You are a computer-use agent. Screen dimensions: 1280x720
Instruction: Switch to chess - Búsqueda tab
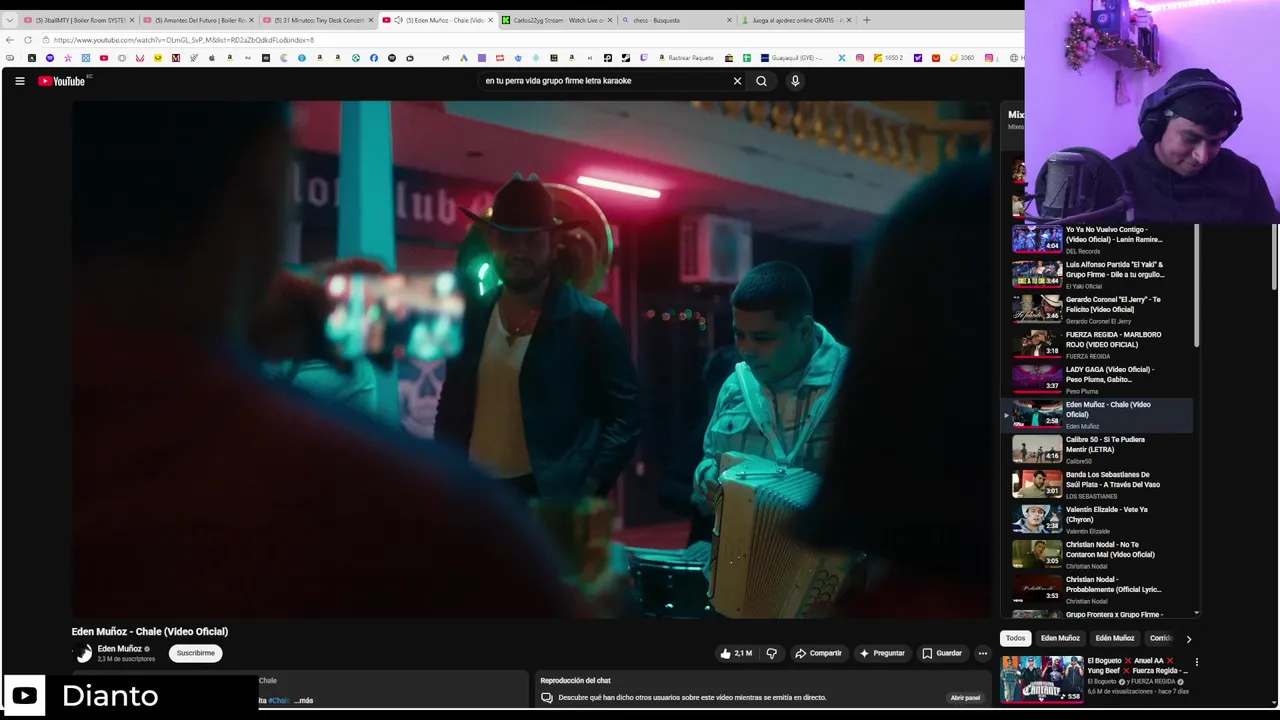(677, 20)
